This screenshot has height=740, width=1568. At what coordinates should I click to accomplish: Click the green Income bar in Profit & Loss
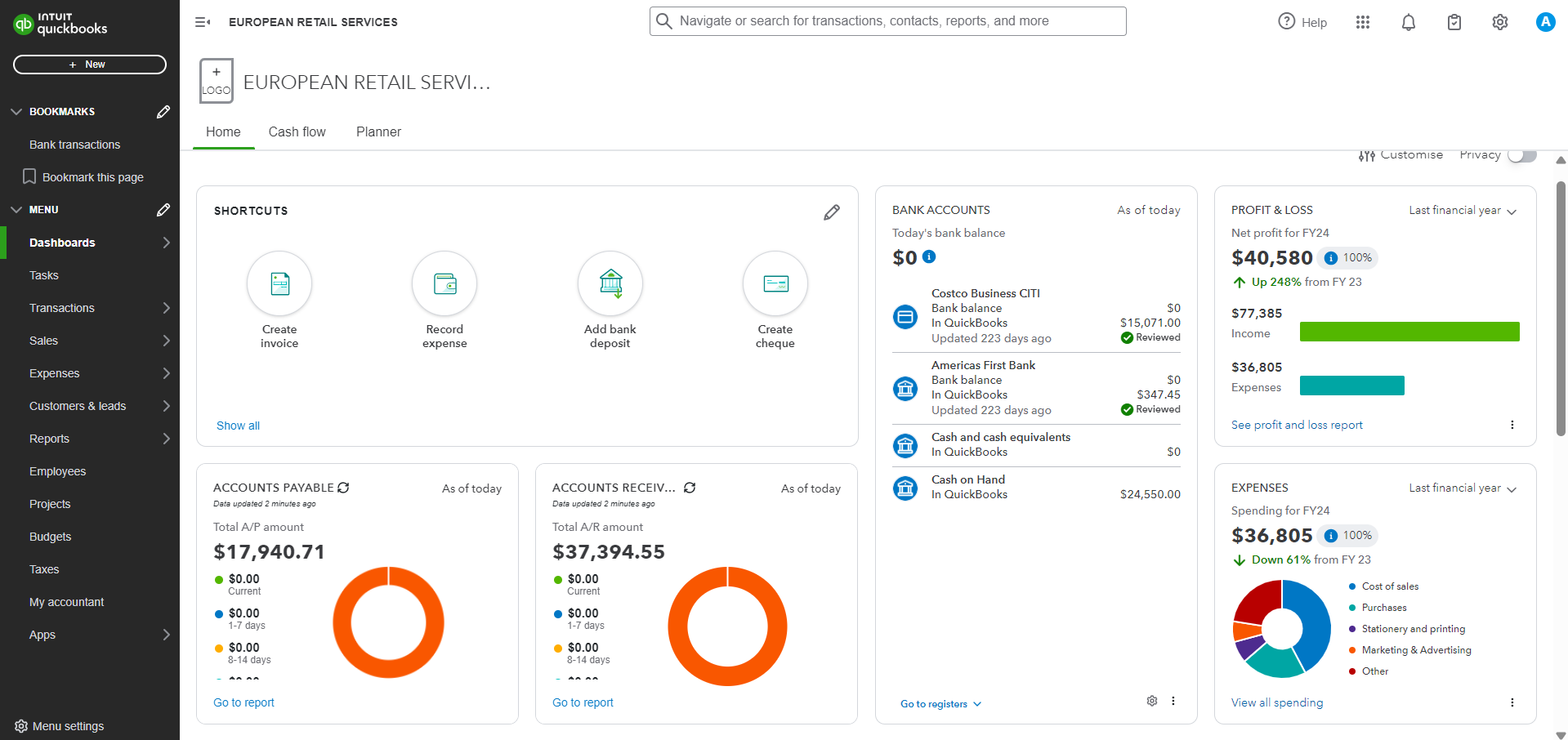pos(1409,332)
